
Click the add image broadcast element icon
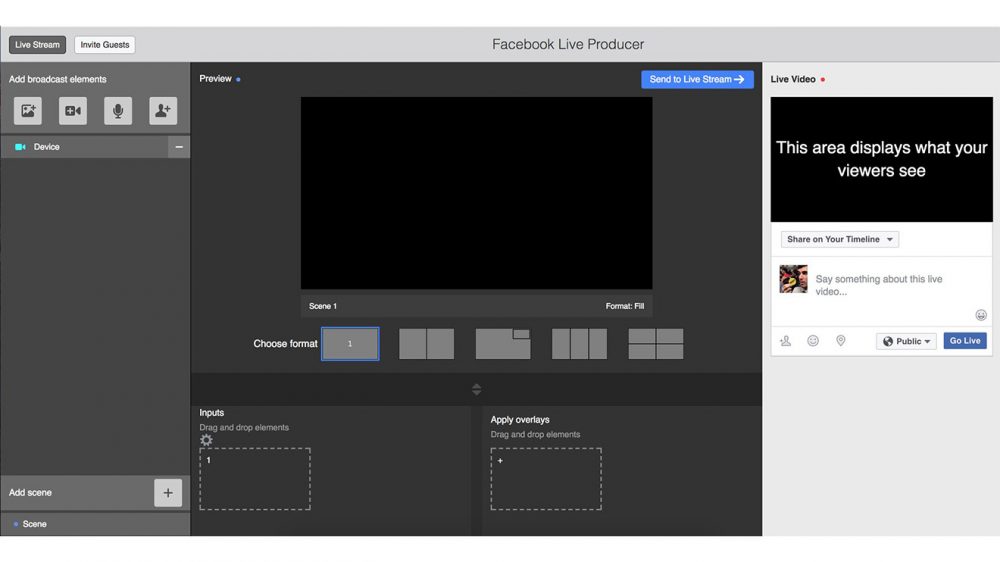(28, 111)
